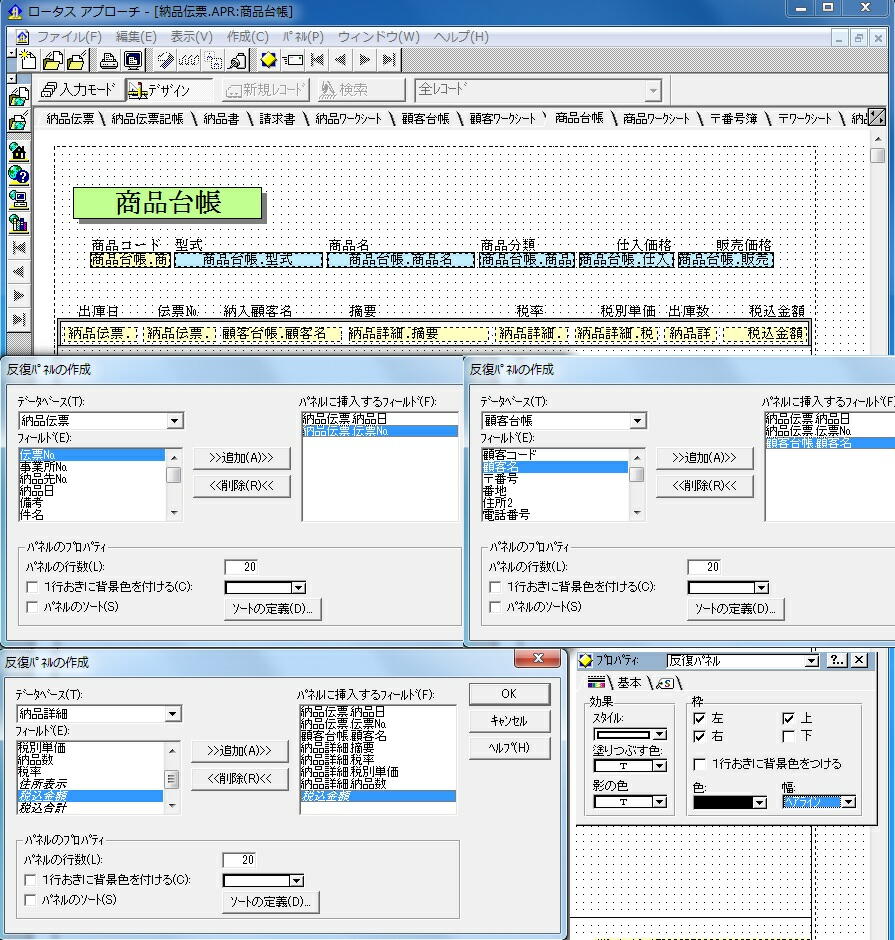Go to first record using top toolbar arrow
This screenshot has width=895, height=940.
[318, 60]
